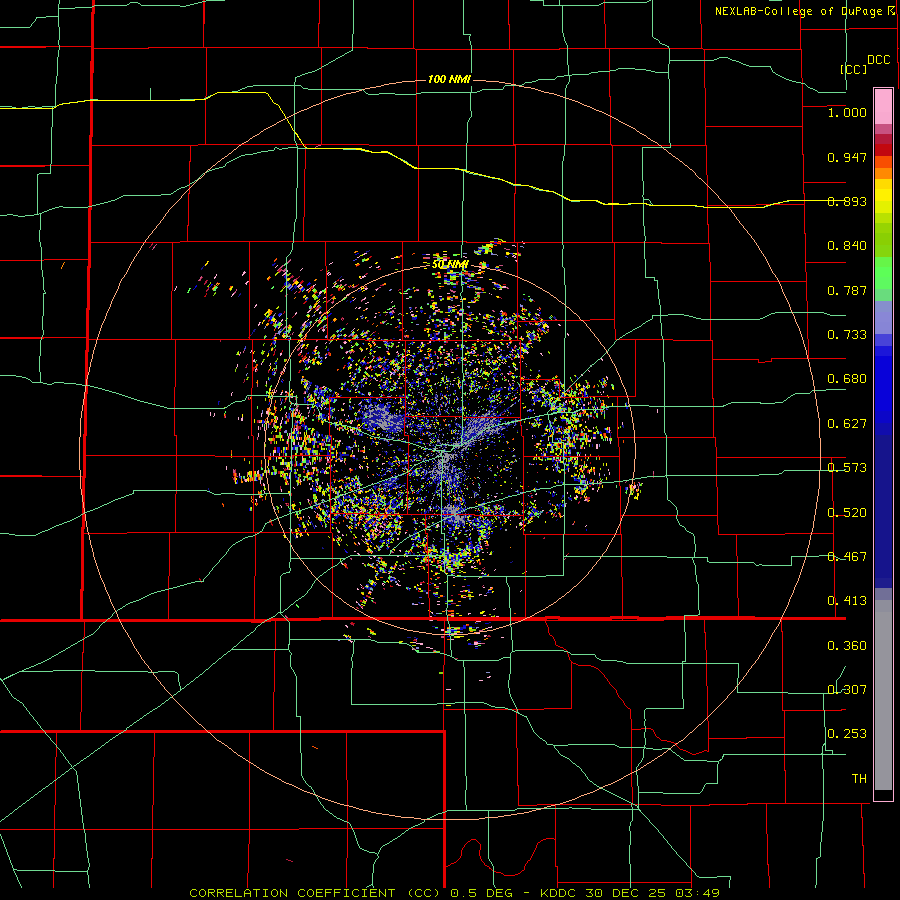Click the 0.520 scale value
900x900 pixels.
tap(847, 513)
